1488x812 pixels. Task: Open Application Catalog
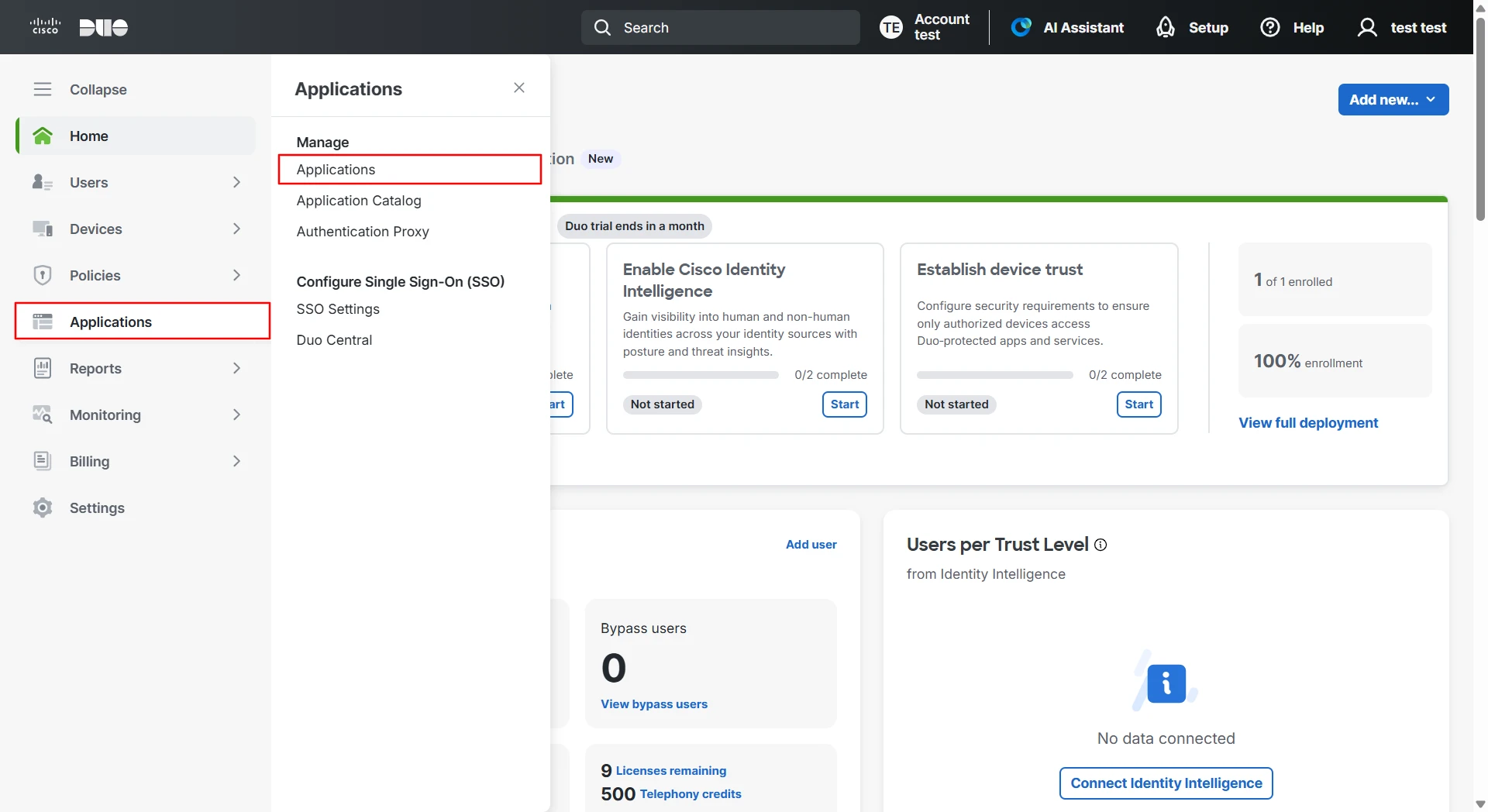point(359,201)
